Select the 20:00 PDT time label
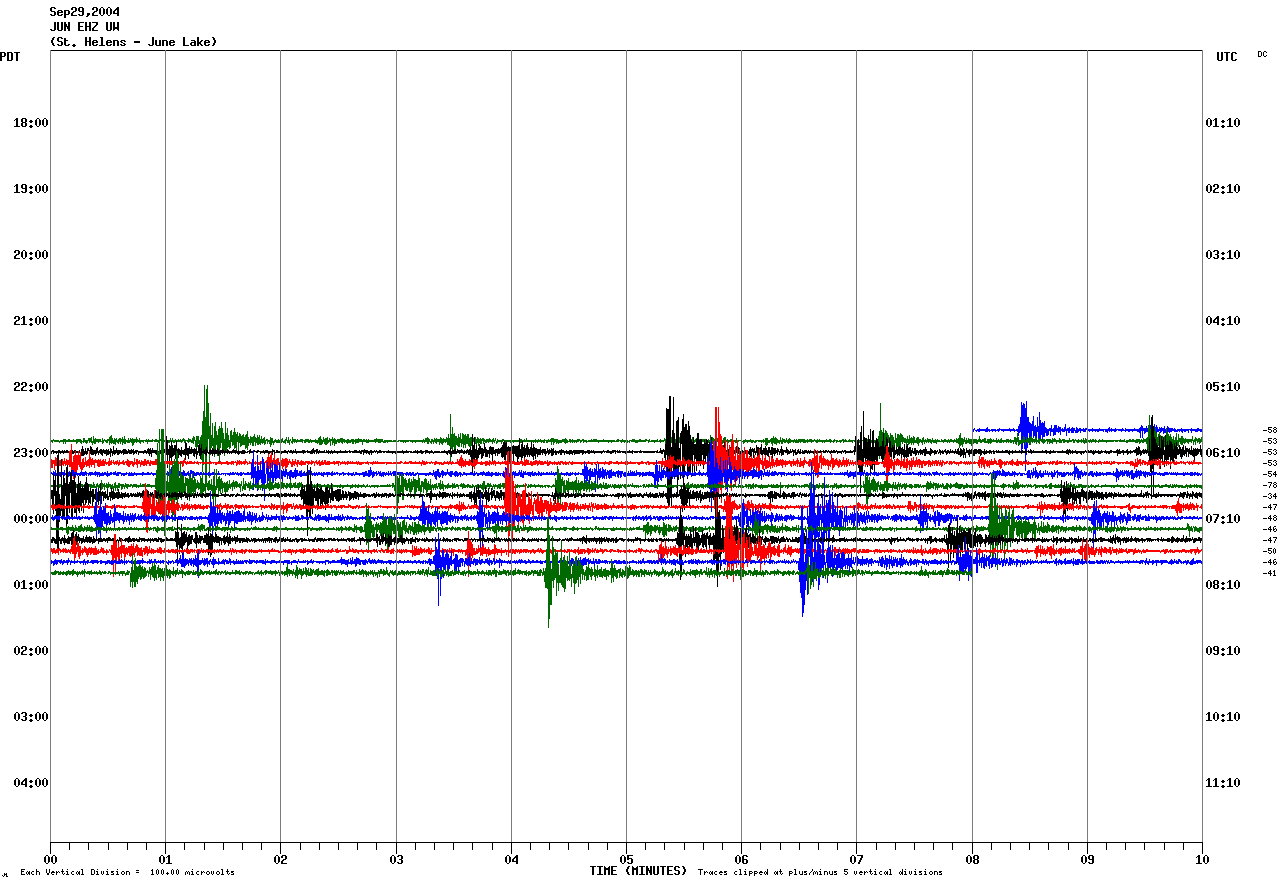Image resolution: width=1282 pixels, height=886 pixels. click(x=31, y=255)
